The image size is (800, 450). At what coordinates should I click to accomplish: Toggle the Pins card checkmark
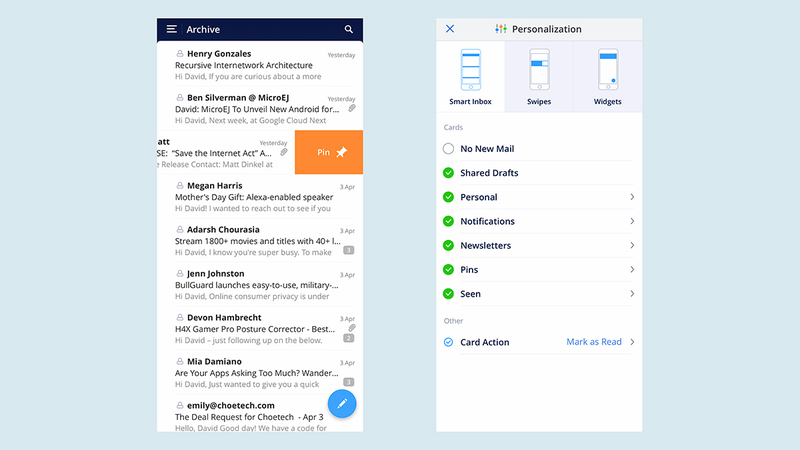click(448, 269)
